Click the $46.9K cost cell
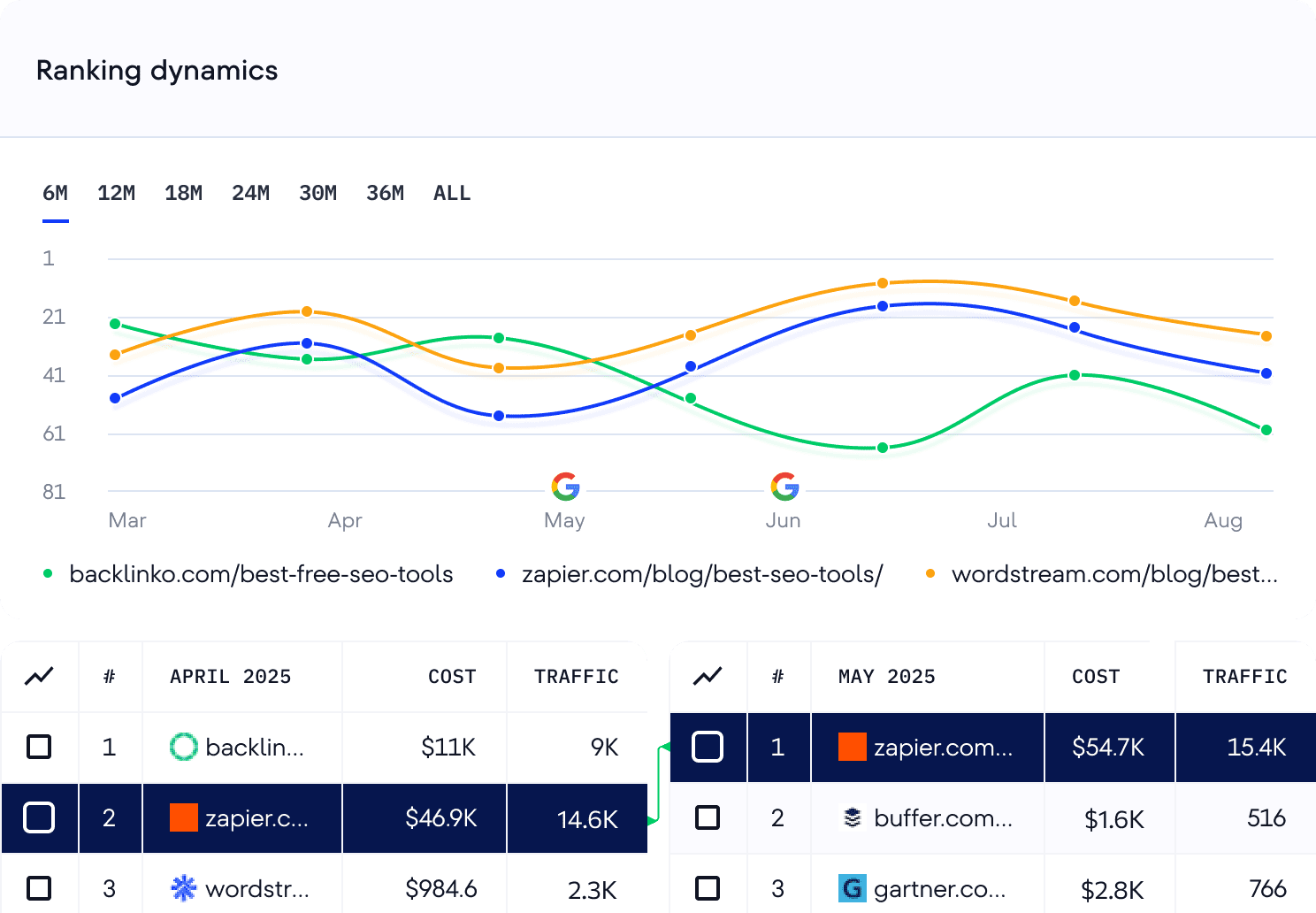This screenshot has height=913, width=1316. (441, 818)
